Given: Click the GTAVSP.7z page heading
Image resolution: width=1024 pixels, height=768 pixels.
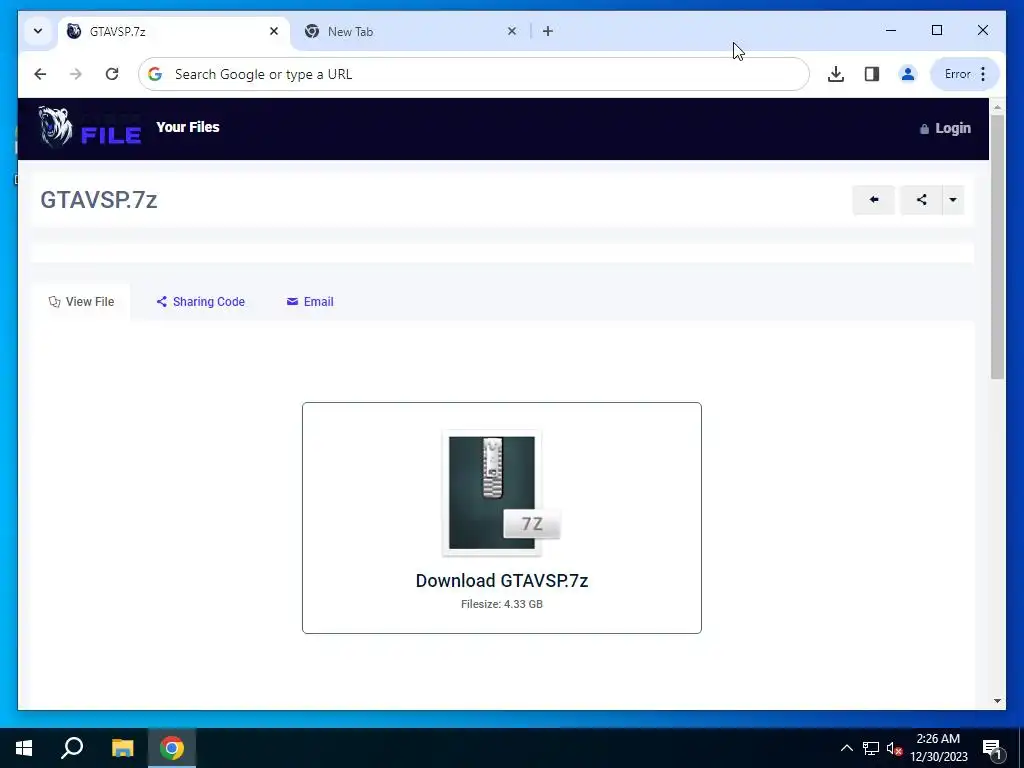Looking at the screenshot, I should (x=99, y=200).
